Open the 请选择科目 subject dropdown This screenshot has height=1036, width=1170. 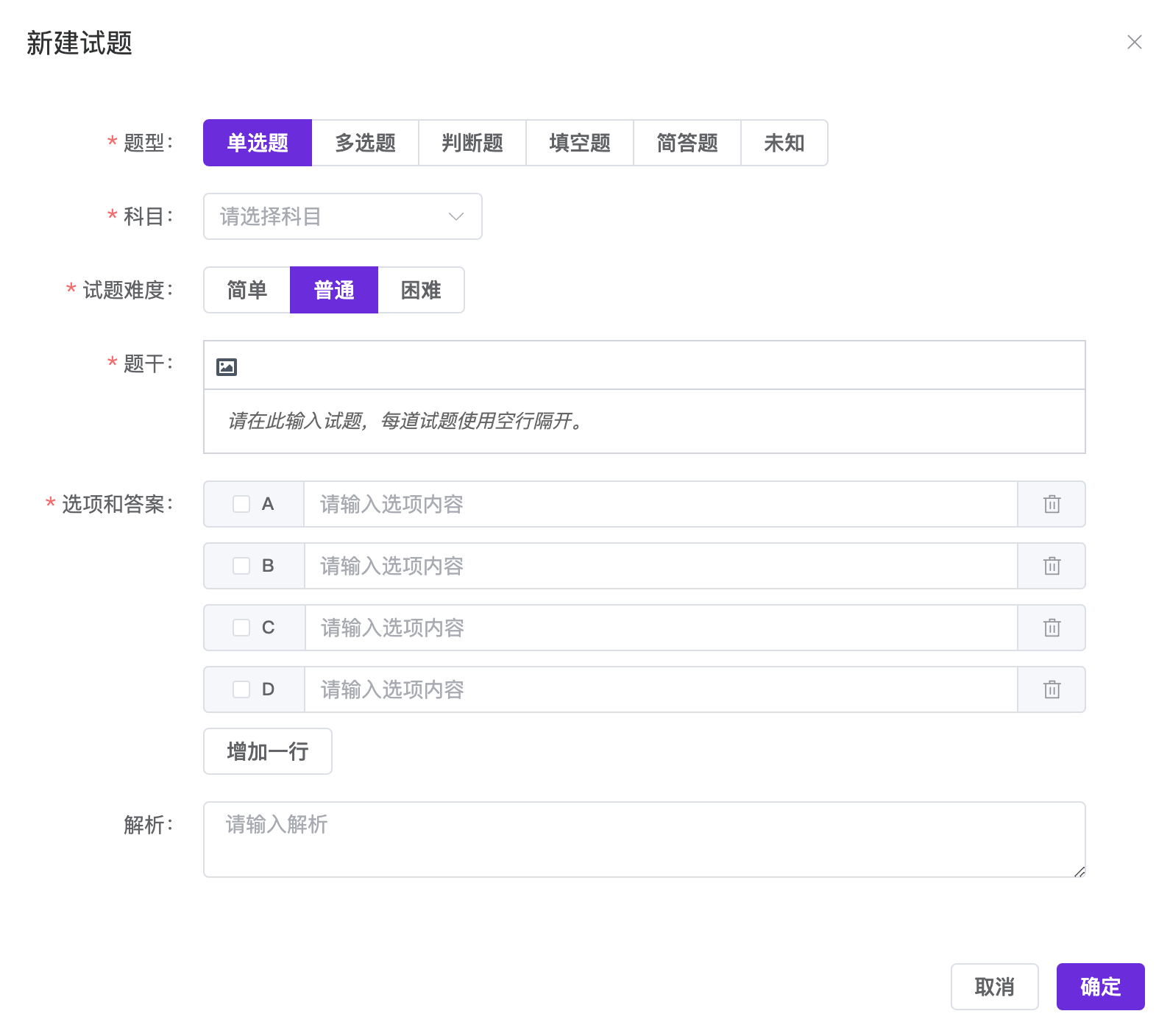pos(342,216)
